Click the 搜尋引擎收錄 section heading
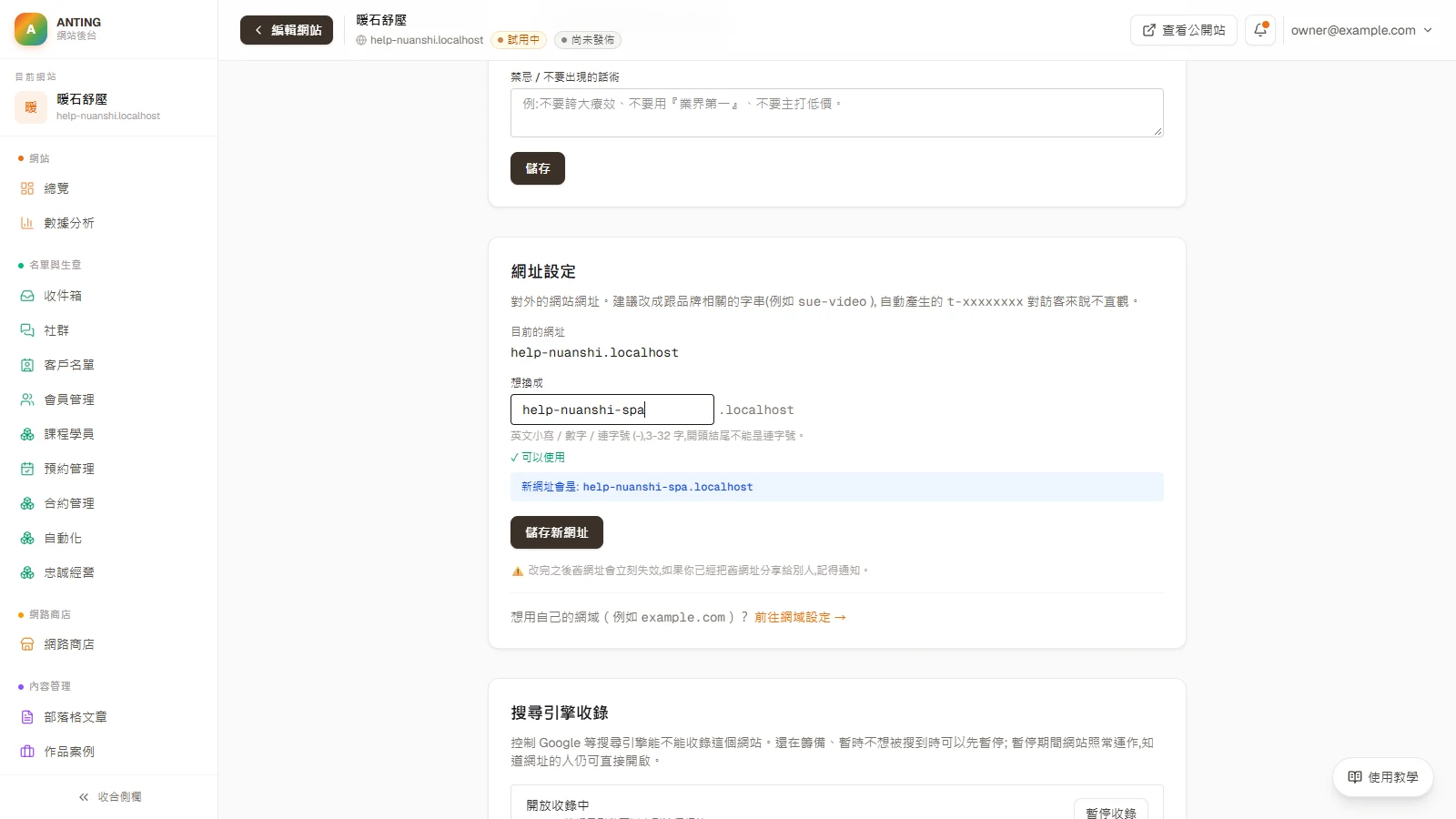Image resolution: width=1456 pixels, height=819 pixels. point(560,713)
